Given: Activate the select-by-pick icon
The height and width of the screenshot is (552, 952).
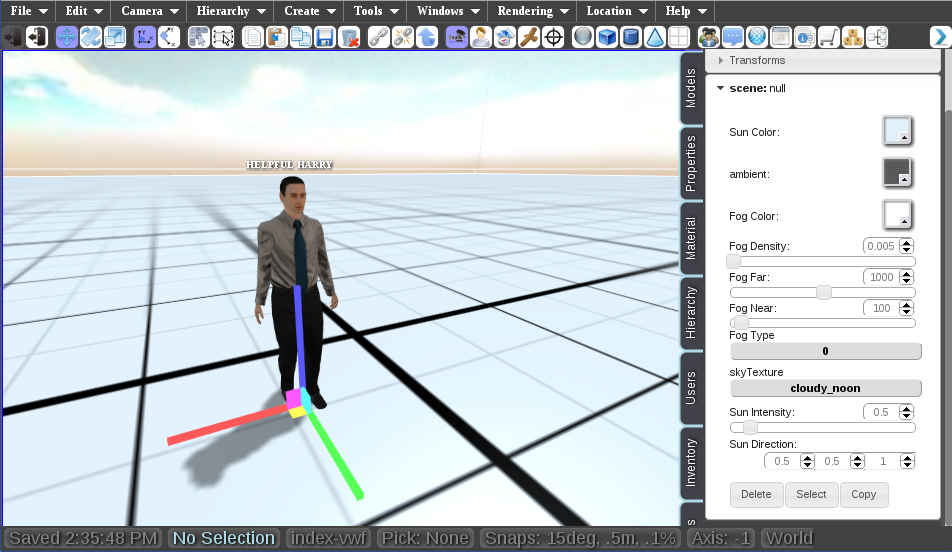Looking at the screenshot, I should point(199,37).
